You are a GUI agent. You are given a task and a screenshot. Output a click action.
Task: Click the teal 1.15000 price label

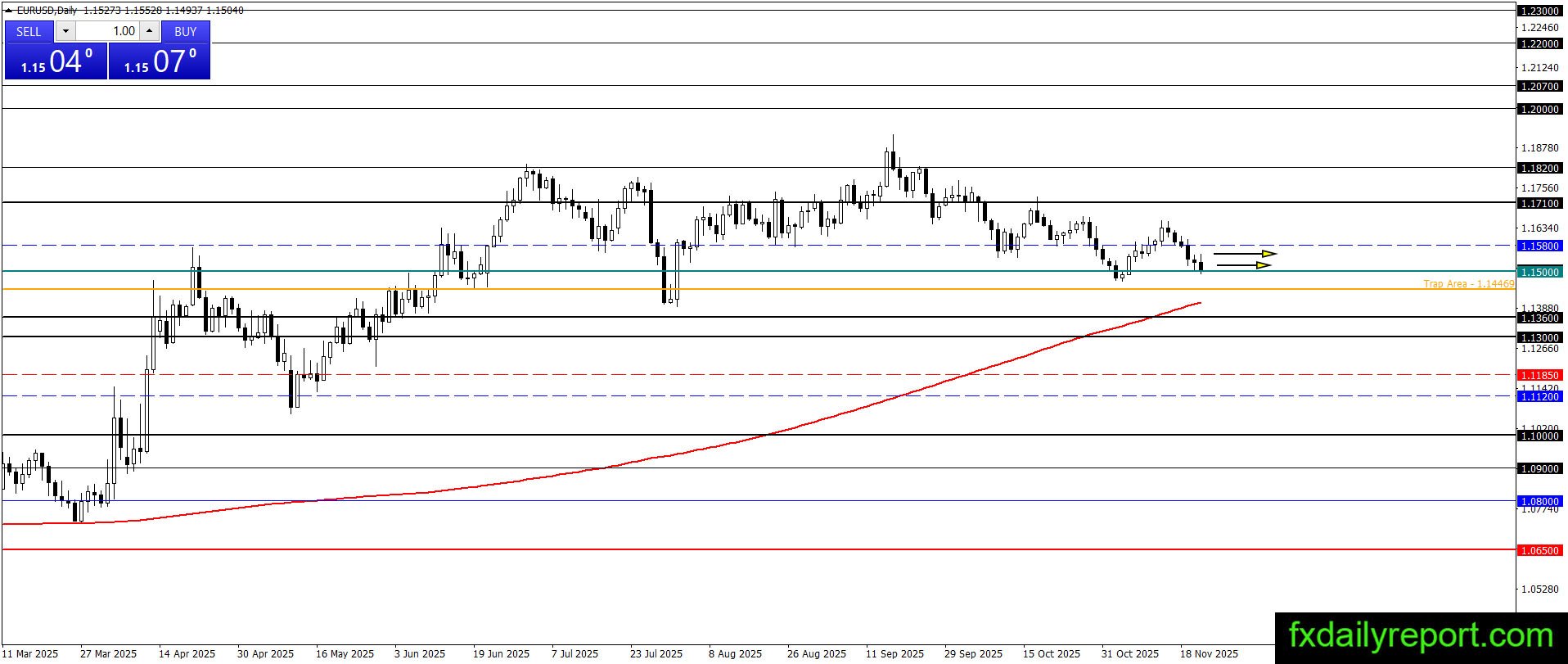[x=1539, y=272]
